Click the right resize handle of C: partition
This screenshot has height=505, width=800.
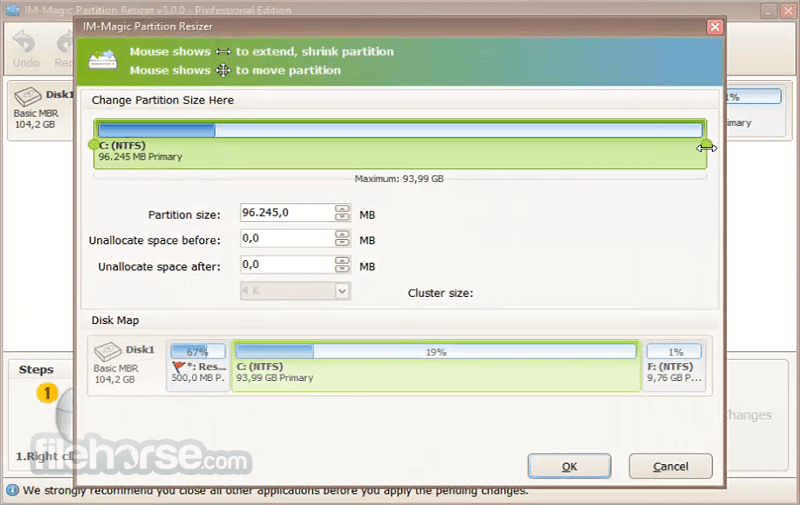(x=706, y=144)
